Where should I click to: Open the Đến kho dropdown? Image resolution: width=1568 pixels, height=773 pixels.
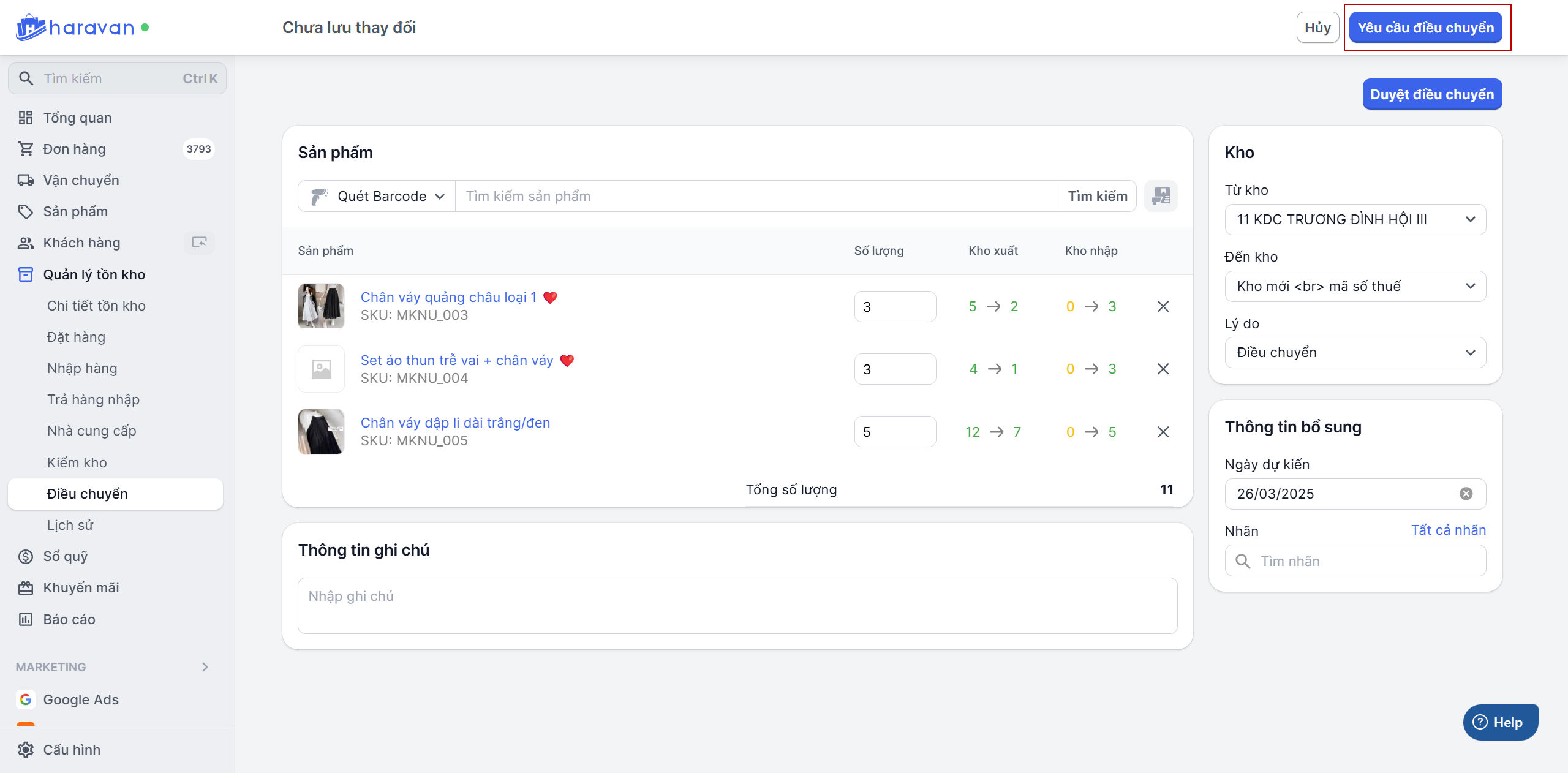(x=1355, y=286)
